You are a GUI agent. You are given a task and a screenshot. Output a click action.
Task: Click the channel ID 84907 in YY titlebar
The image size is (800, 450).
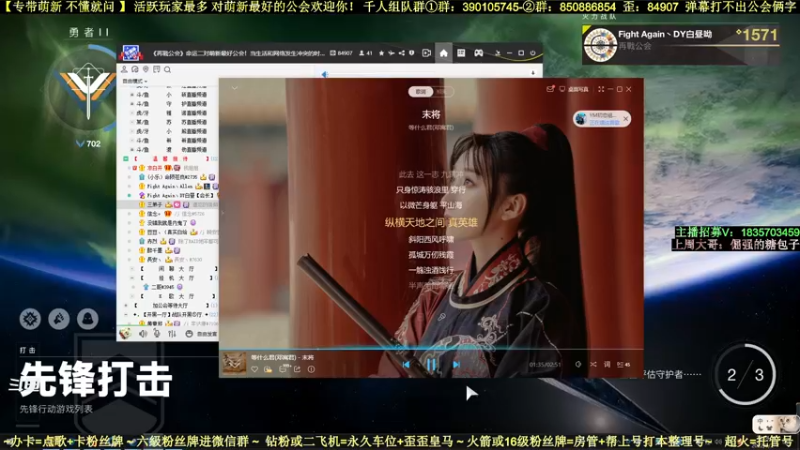point(341,53)
